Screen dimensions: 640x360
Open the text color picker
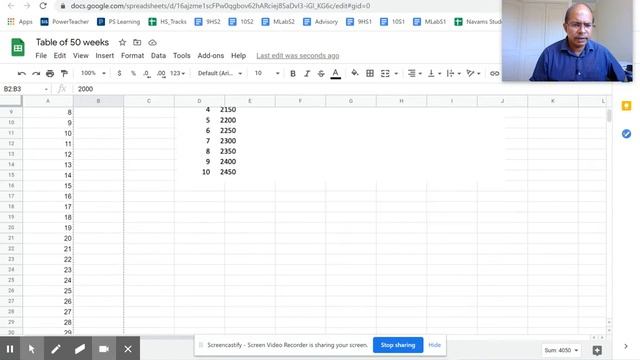pyautogui.click(x=336, y=73)
